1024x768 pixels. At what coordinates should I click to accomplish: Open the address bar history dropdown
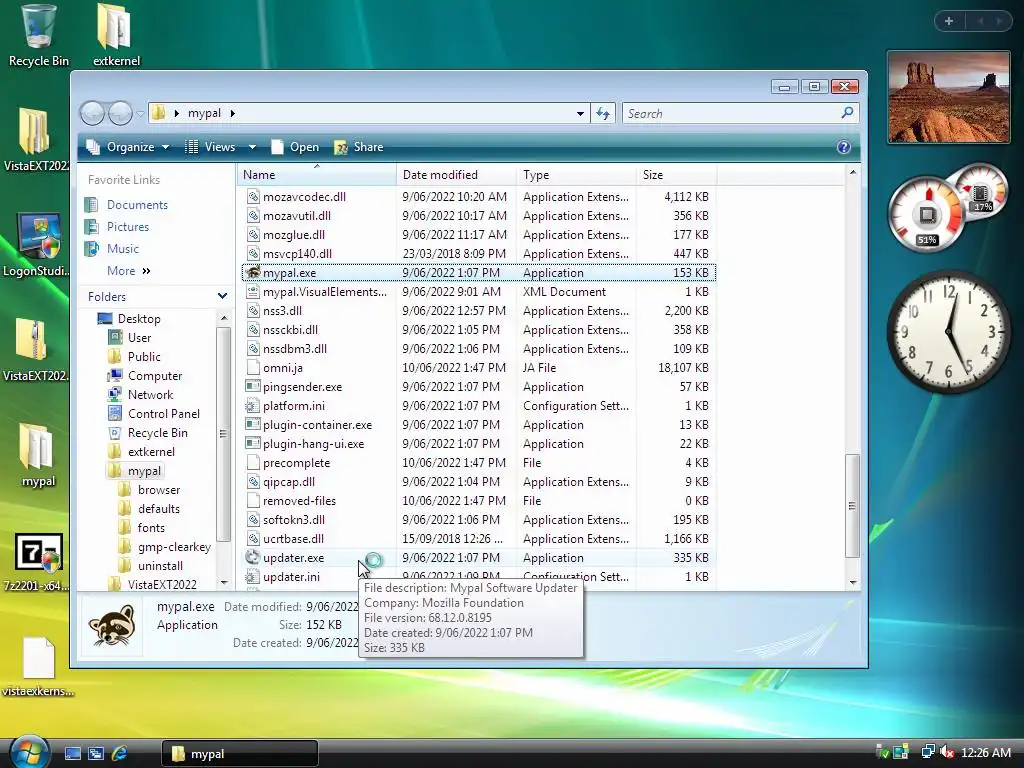580,114
